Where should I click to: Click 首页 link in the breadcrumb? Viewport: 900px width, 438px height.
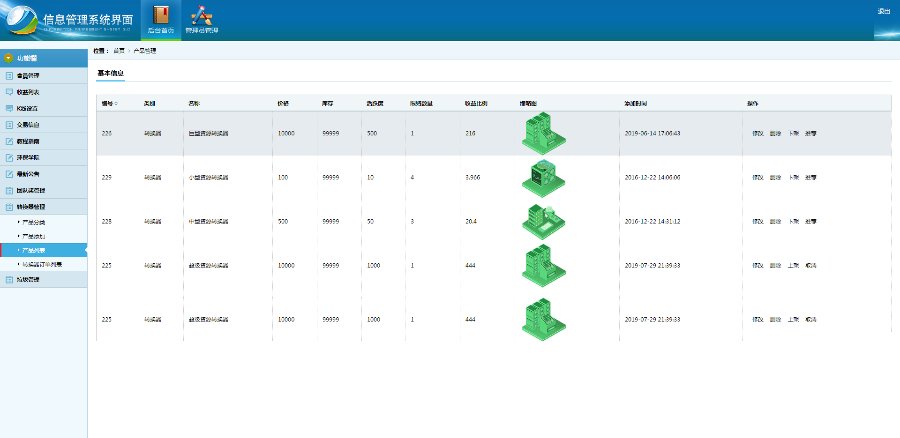pos(119,50)
